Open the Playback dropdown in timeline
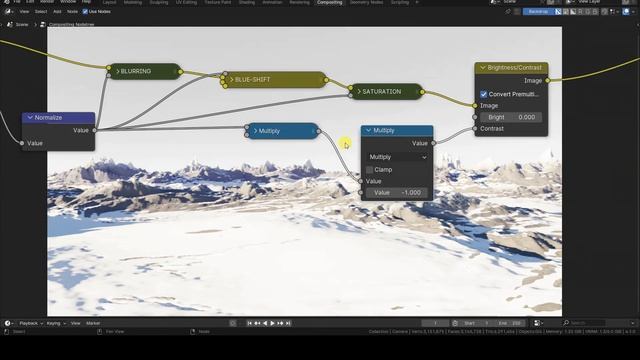Viewport: 640px width, 360px height. [31, 323]
